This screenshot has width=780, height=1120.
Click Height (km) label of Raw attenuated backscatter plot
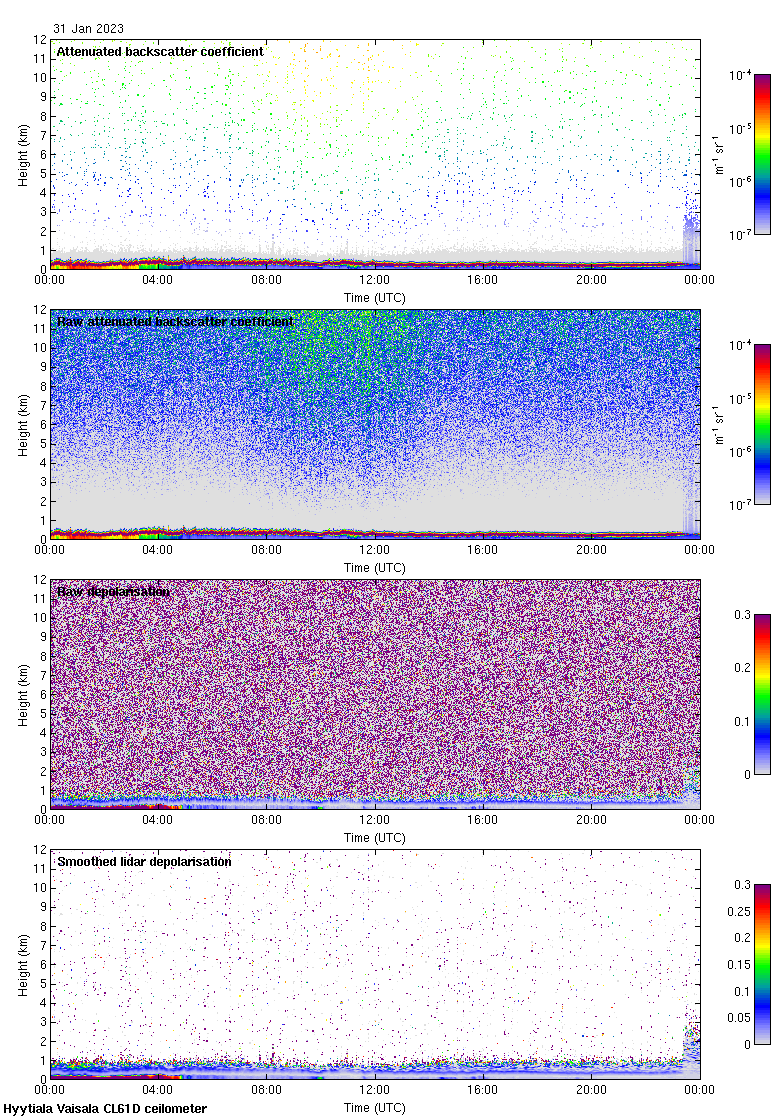pyautogui.click(x=24, y=425)
